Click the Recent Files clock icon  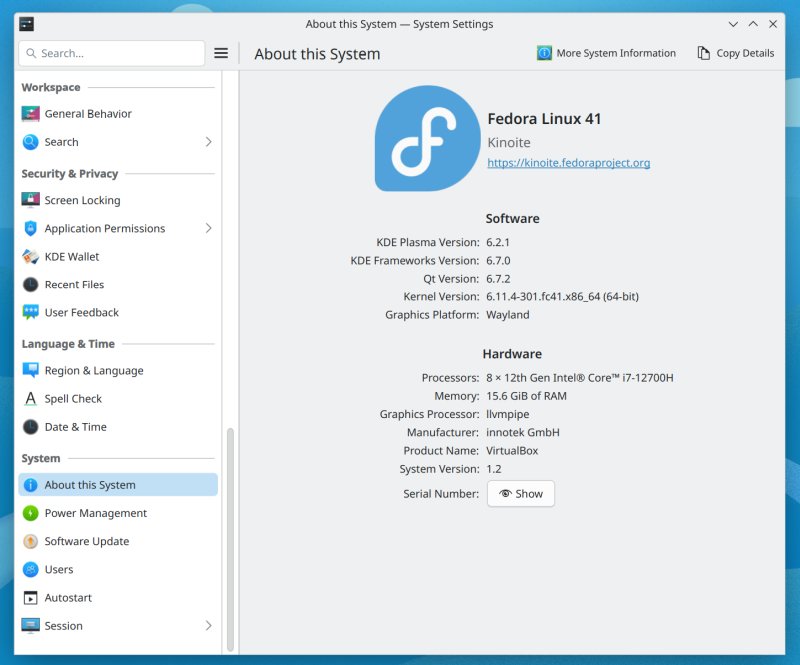tap(31, 284)
